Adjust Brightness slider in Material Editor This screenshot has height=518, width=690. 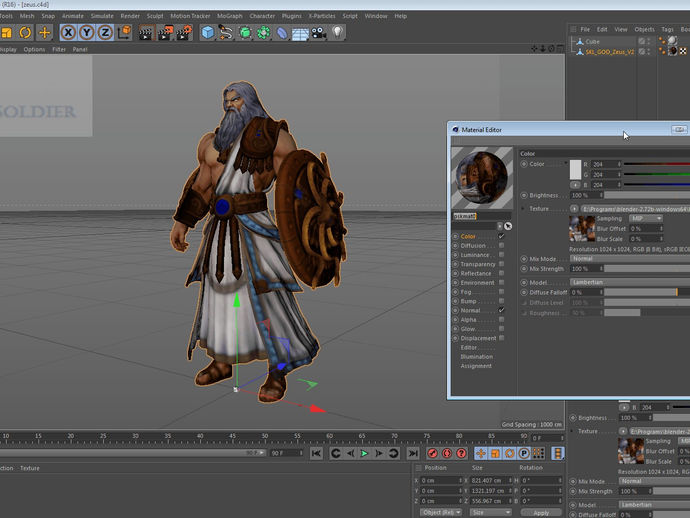coord(647,195)
